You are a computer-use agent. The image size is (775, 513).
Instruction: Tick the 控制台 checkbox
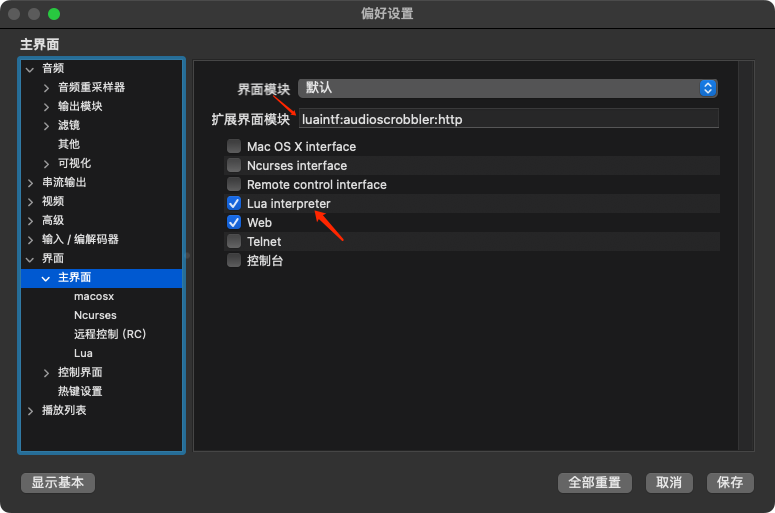point(234,260)
